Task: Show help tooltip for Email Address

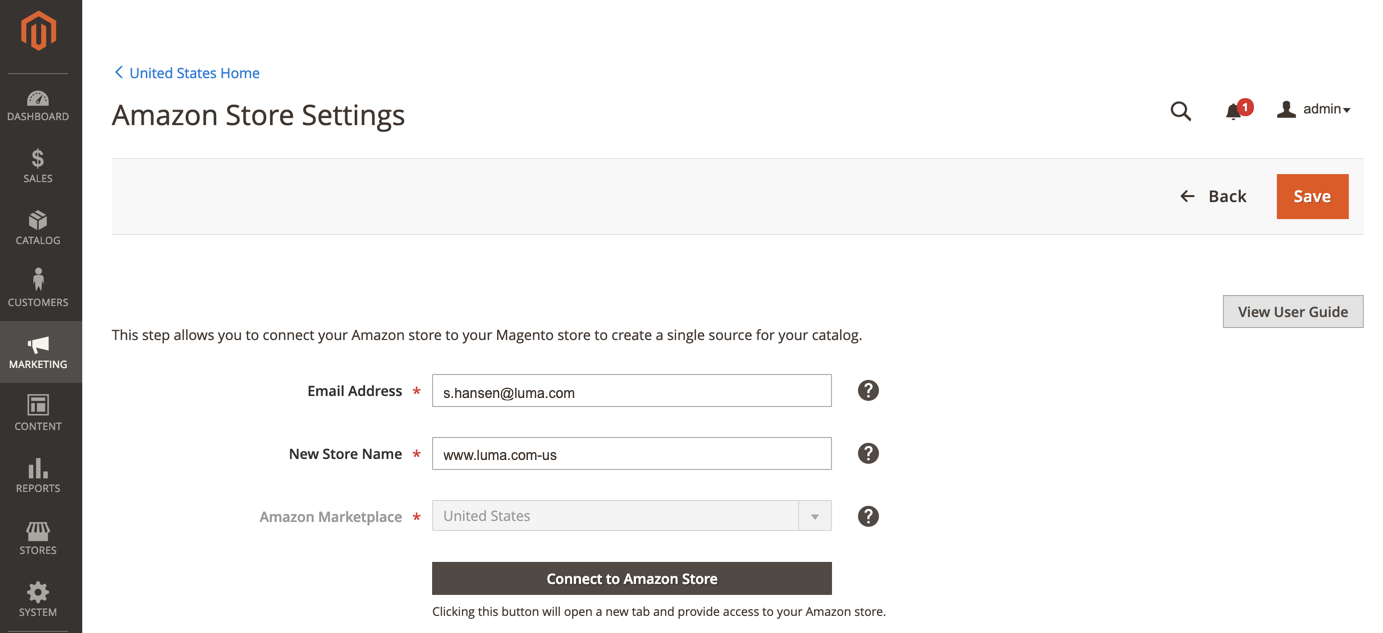Action: click(x=868, y=391)
